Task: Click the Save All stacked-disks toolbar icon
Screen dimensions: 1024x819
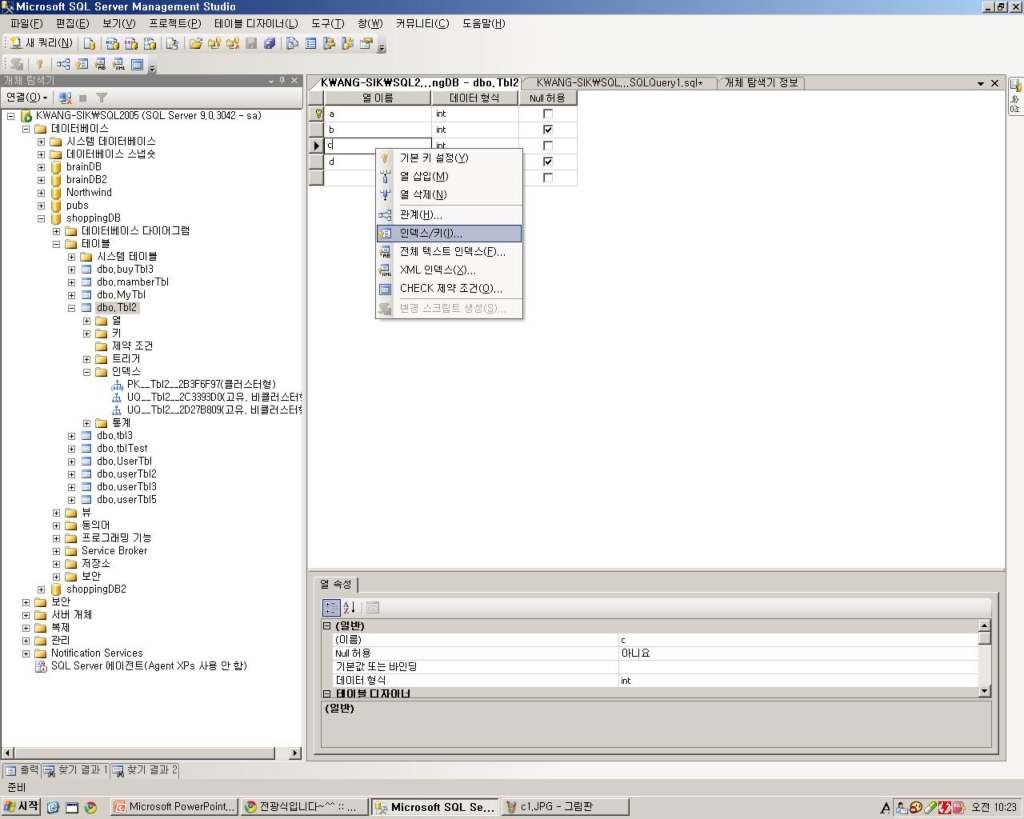Action: point(269,44)
